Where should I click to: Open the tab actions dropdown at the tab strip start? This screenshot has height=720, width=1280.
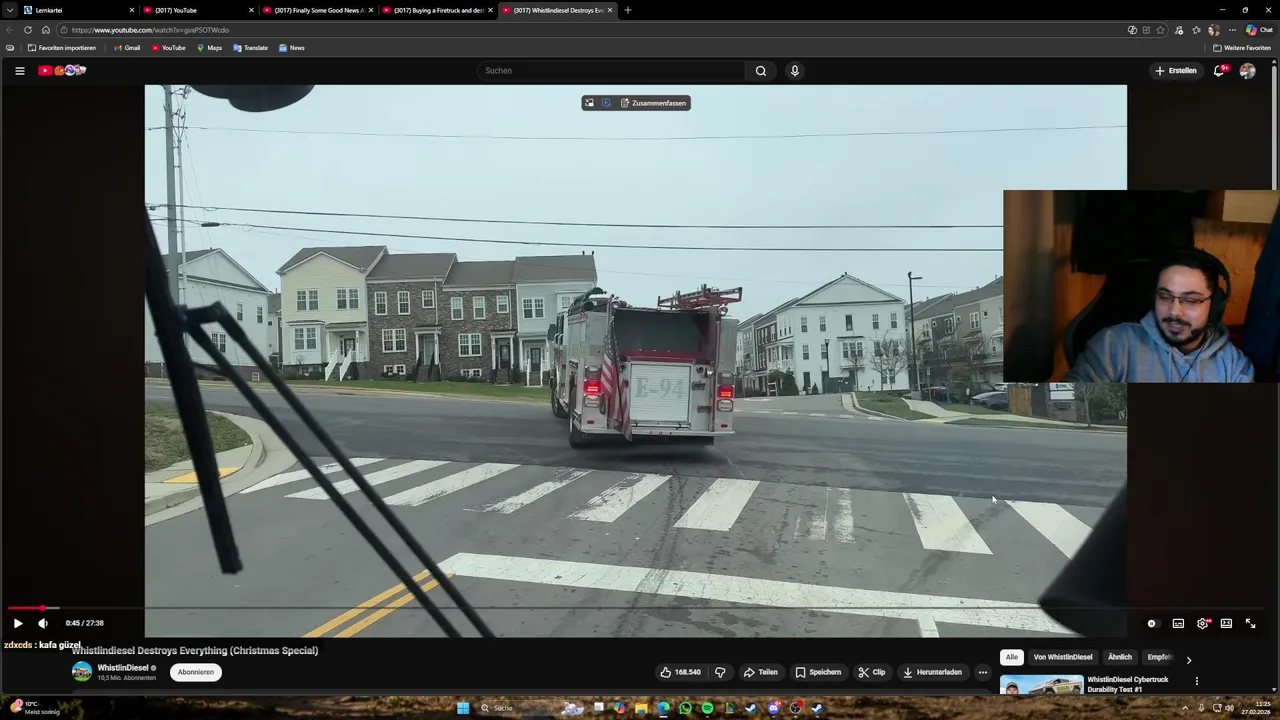(x=9, y=10)
